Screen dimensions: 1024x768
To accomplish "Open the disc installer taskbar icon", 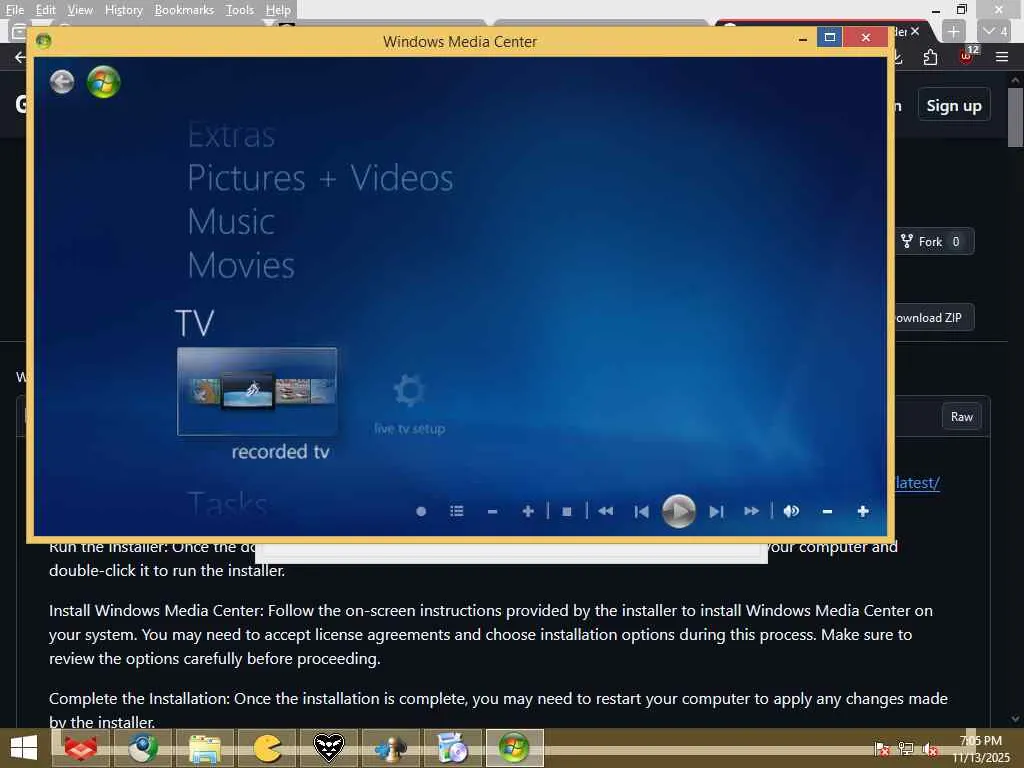I will [453, 748].
